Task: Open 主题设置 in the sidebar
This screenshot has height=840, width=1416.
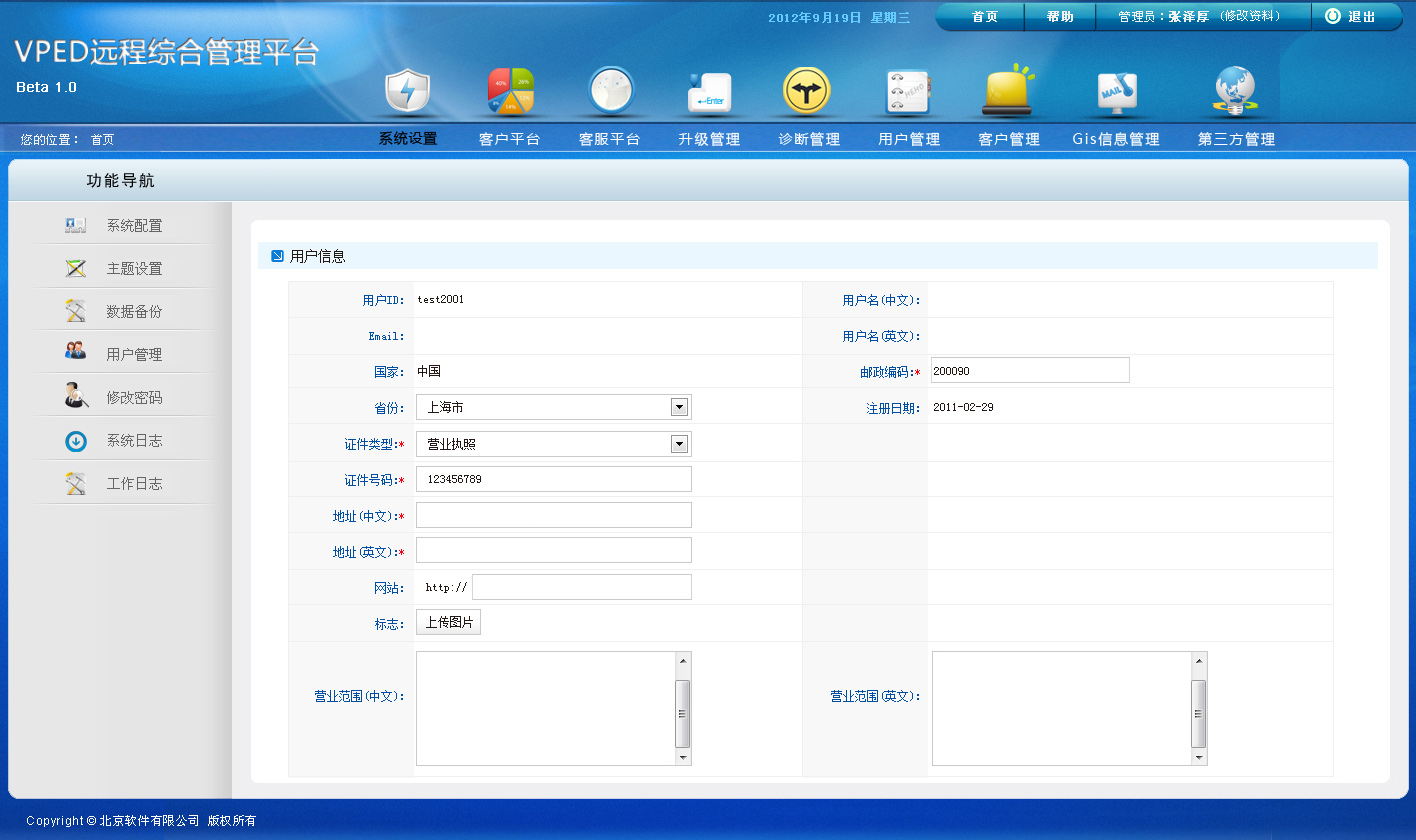Action: point(134,269)
